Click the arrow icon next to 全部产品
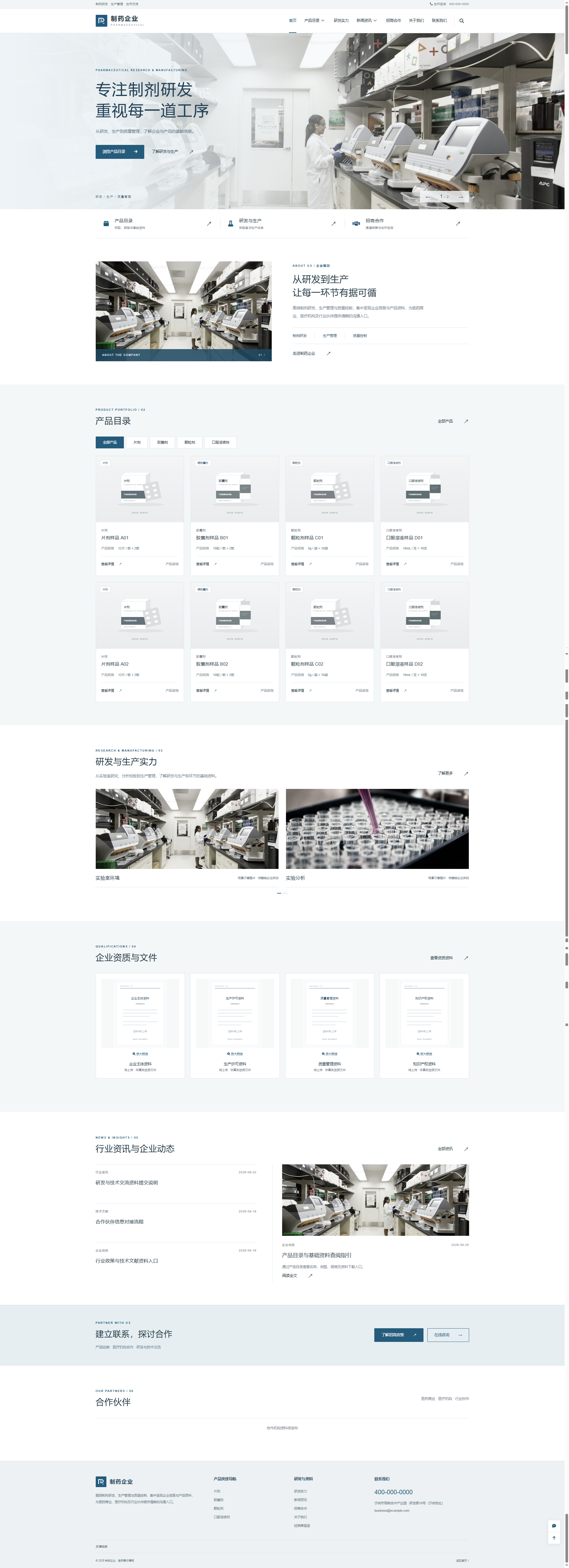This screenshot has height=1568, width=569. pyautogui.click(x=466, y=421)
